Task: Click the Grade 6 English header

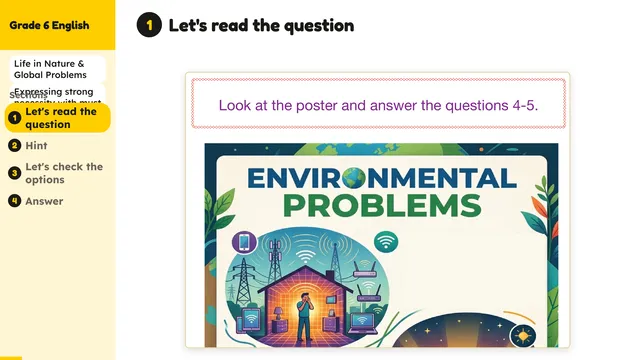Action: [49, 25]
